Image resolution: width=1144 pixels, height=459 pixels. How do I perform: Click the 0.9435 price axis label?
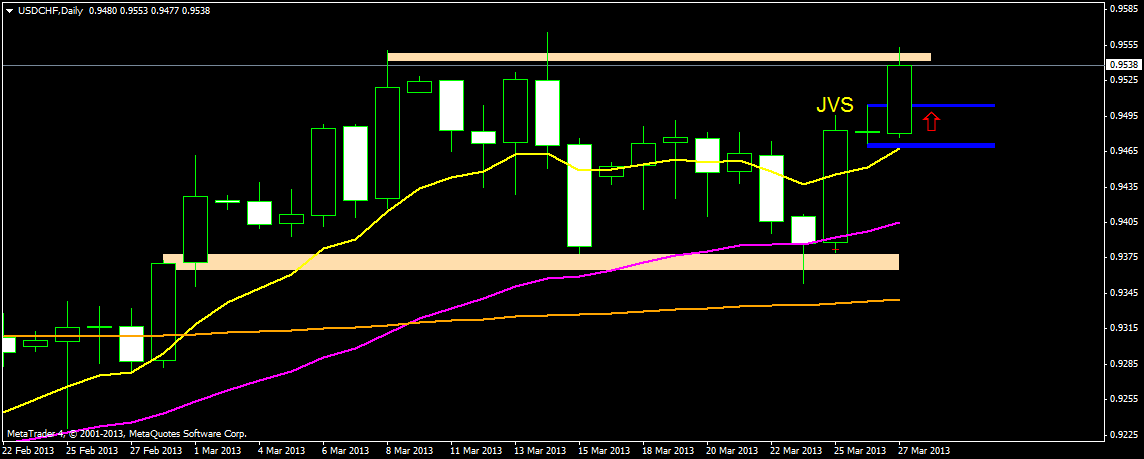1123,186
